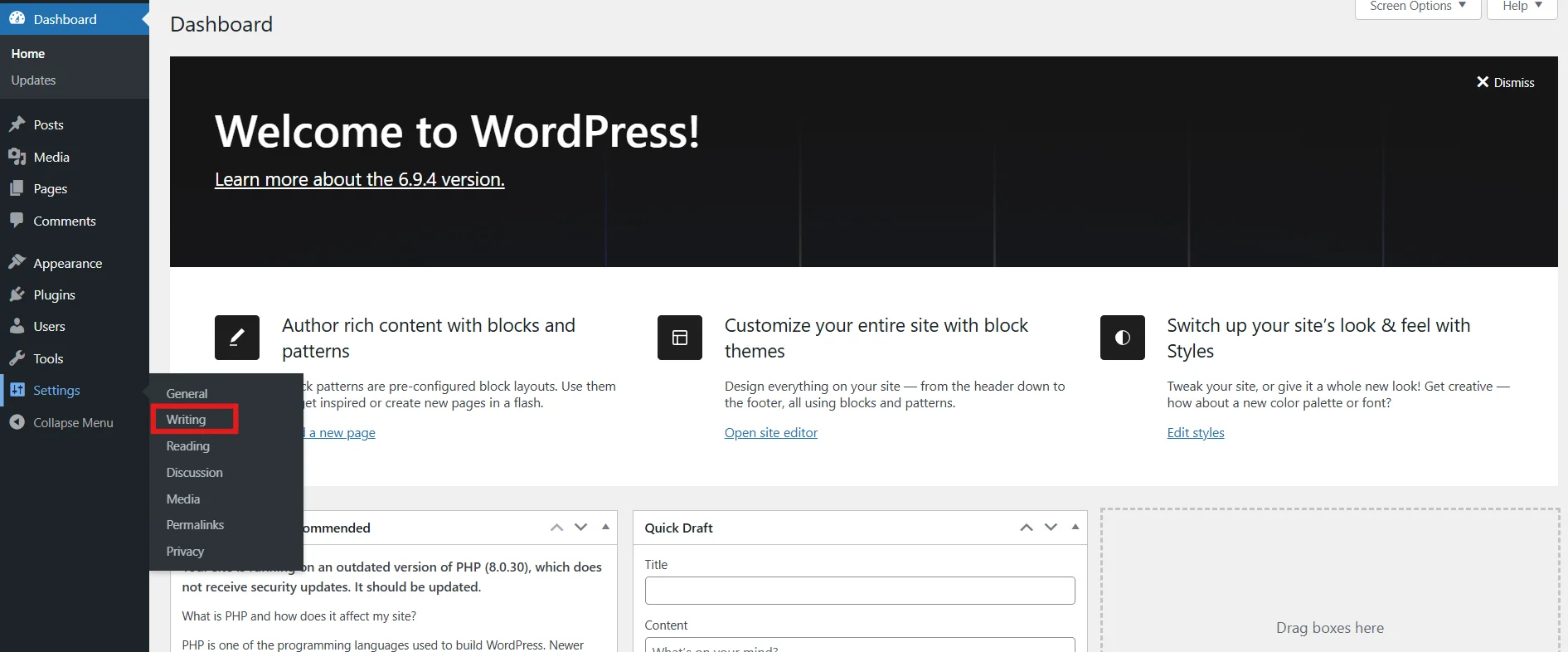Open Privacy settings submenu item
The width and height of the screenshot is (1568, 652).
click(x=185, y=551)
